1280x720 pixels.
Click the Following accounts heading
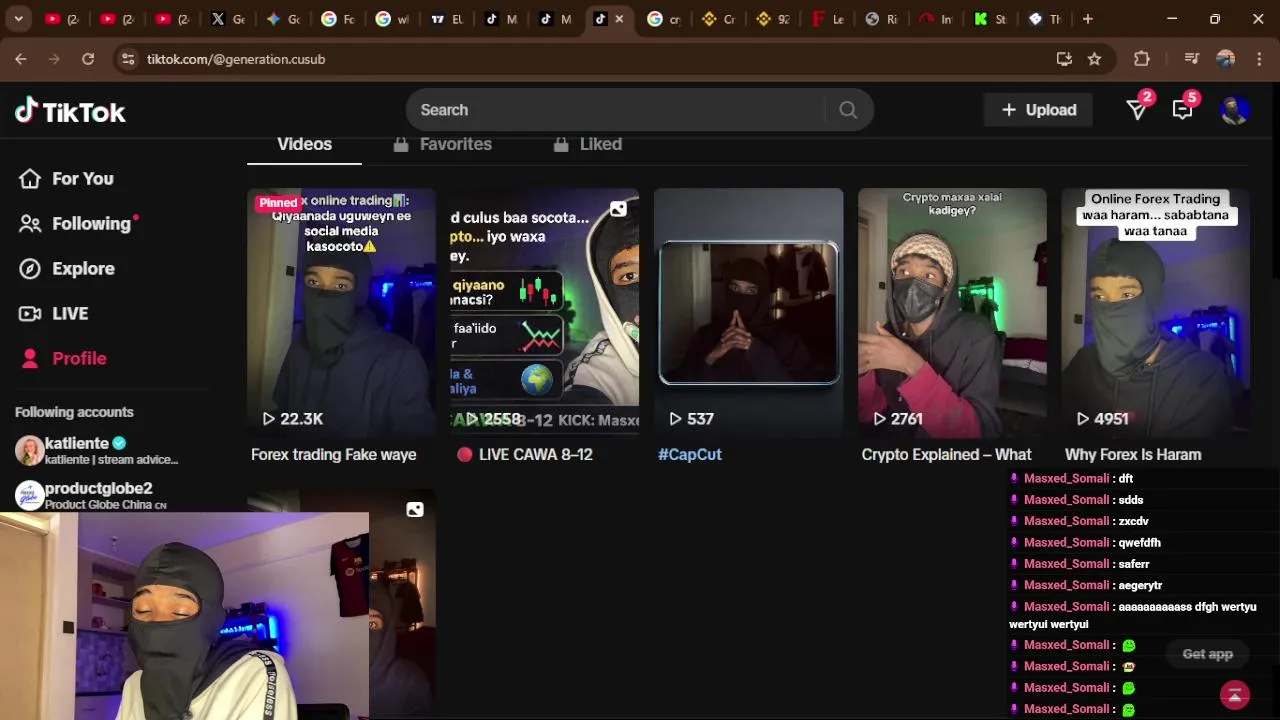point(74,412)
